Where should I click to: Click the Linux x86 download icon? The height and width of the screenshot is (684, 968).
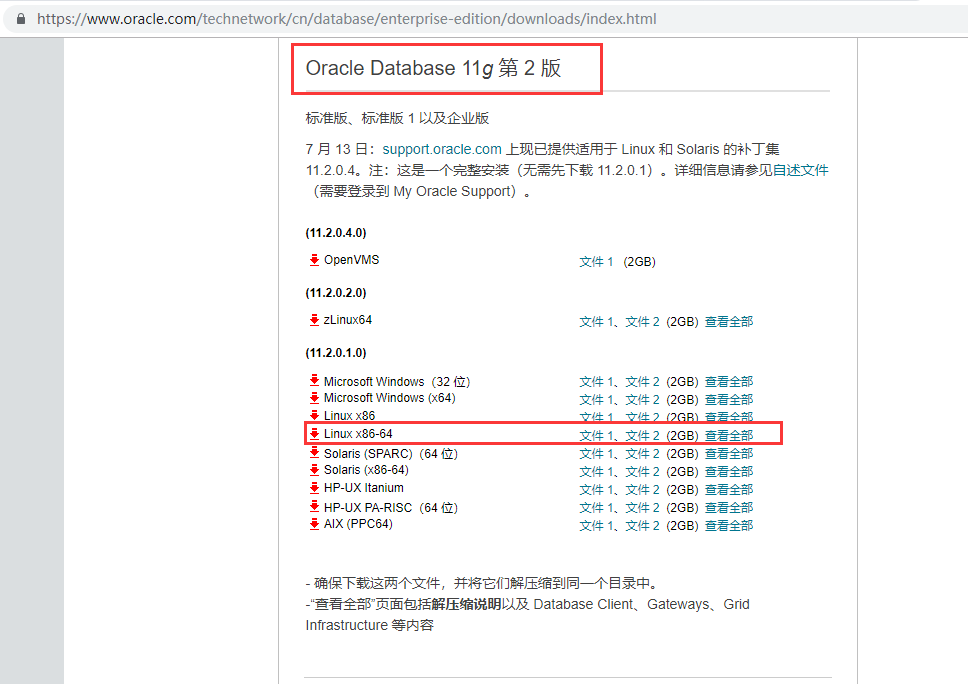pyautogui.click(x=315, y=416)
